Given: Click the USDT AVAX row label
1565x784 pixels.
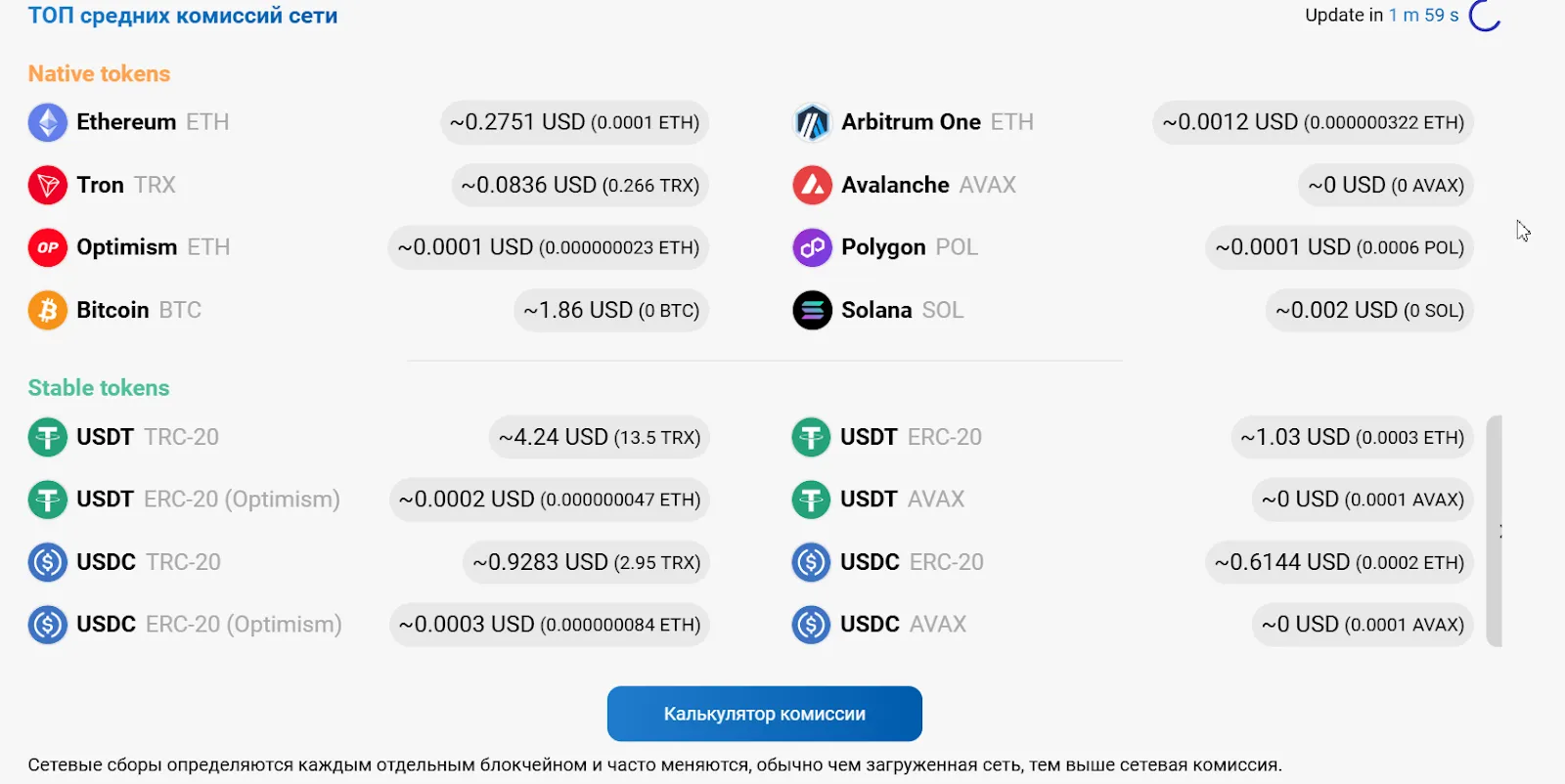Looking at the screenshot, I should click(x=902, y=500).
